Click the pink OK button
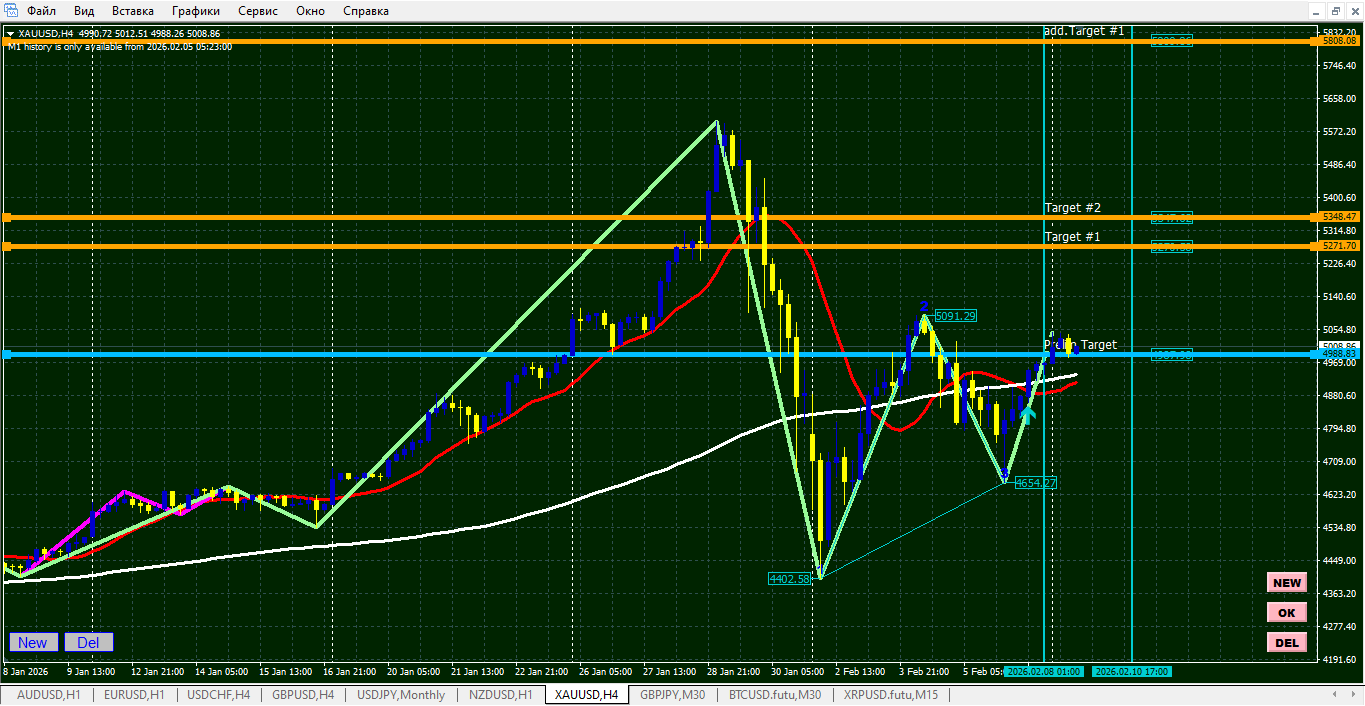 [1287, 613]
